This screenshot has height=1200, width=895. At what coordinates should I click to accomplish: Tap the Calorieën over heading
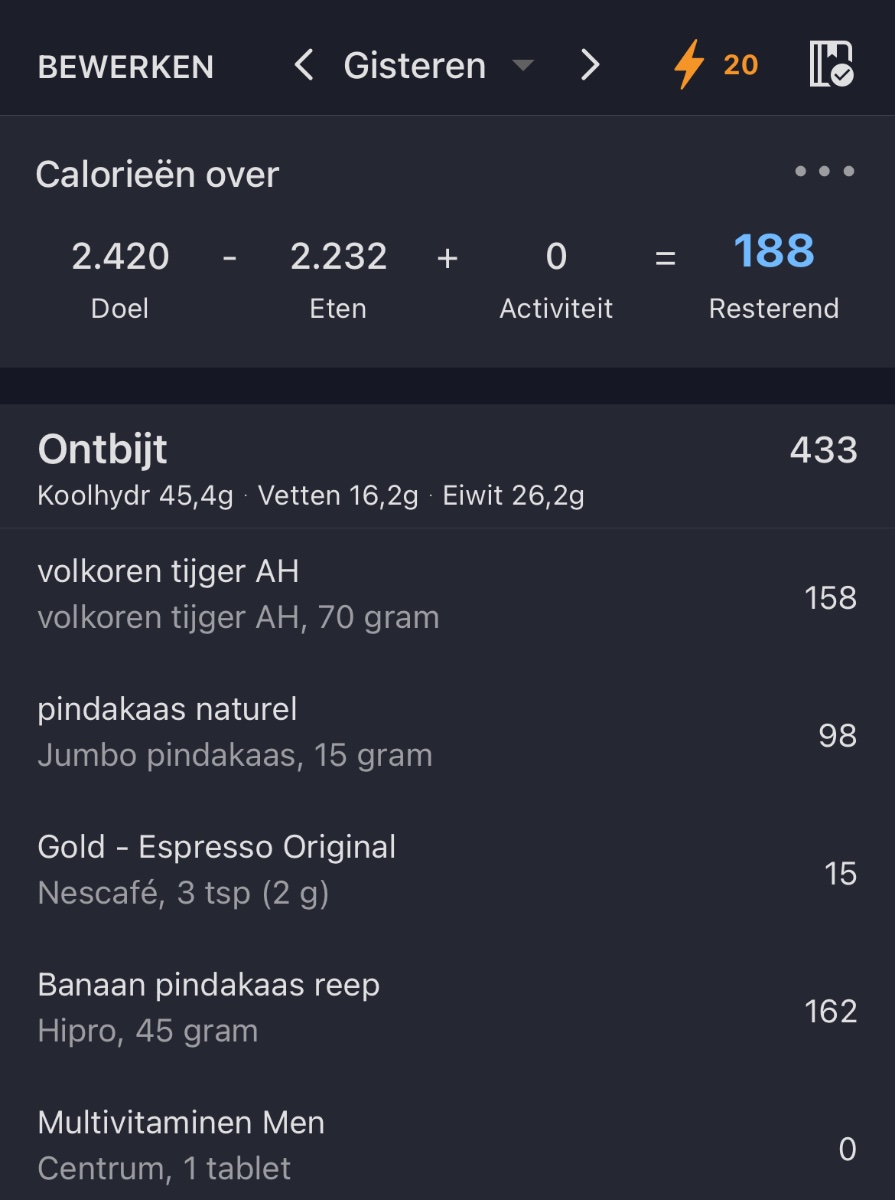[157, 175]
